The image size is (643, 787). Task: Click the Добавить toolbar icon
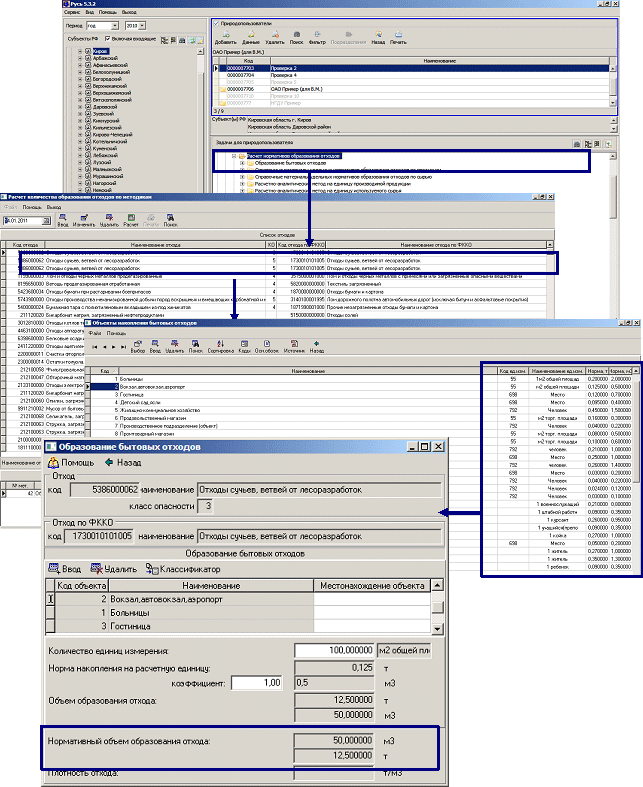click(225, 38)
